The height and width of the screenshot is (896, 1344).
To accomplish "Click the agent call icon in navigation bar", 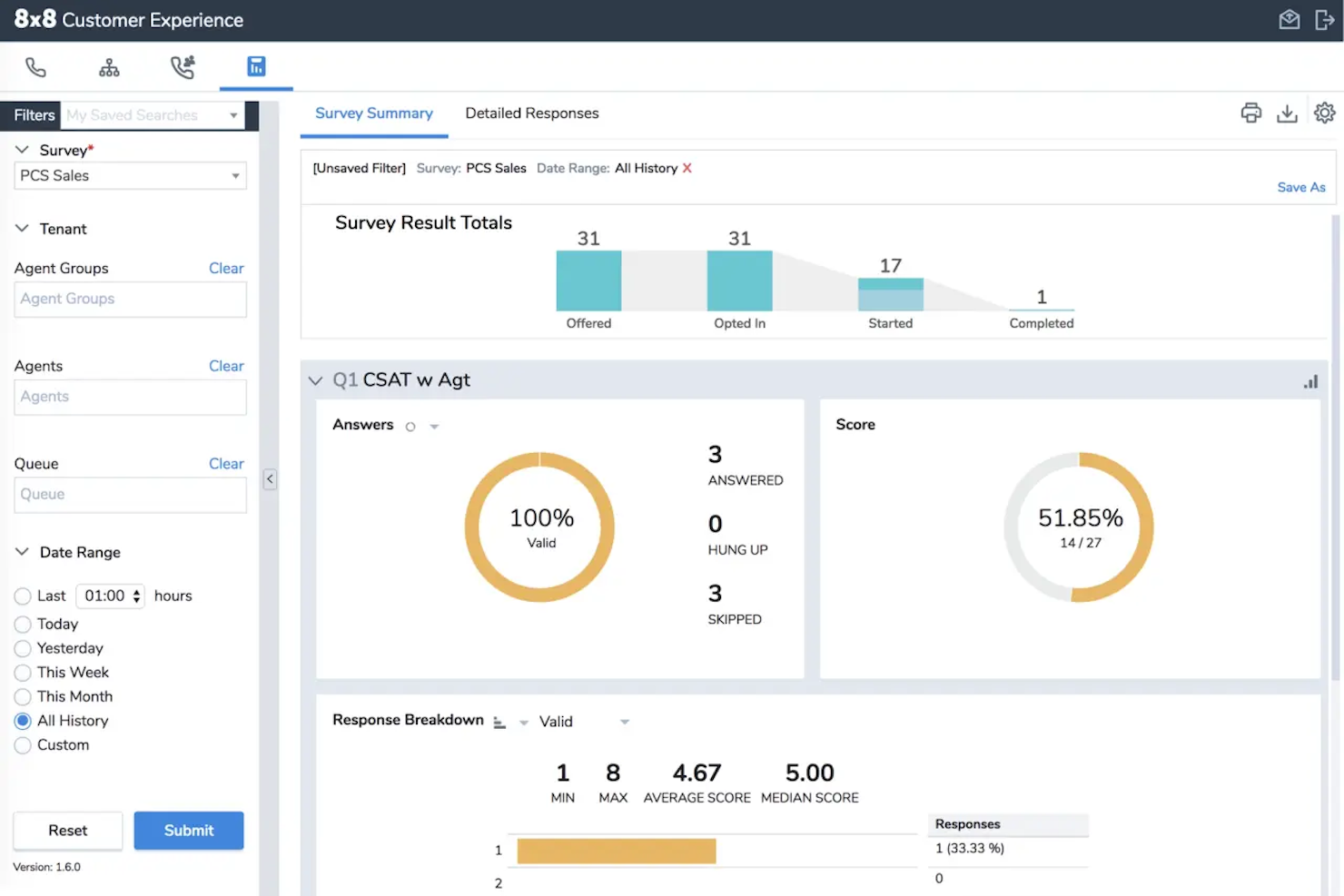I will pos(183,67).
